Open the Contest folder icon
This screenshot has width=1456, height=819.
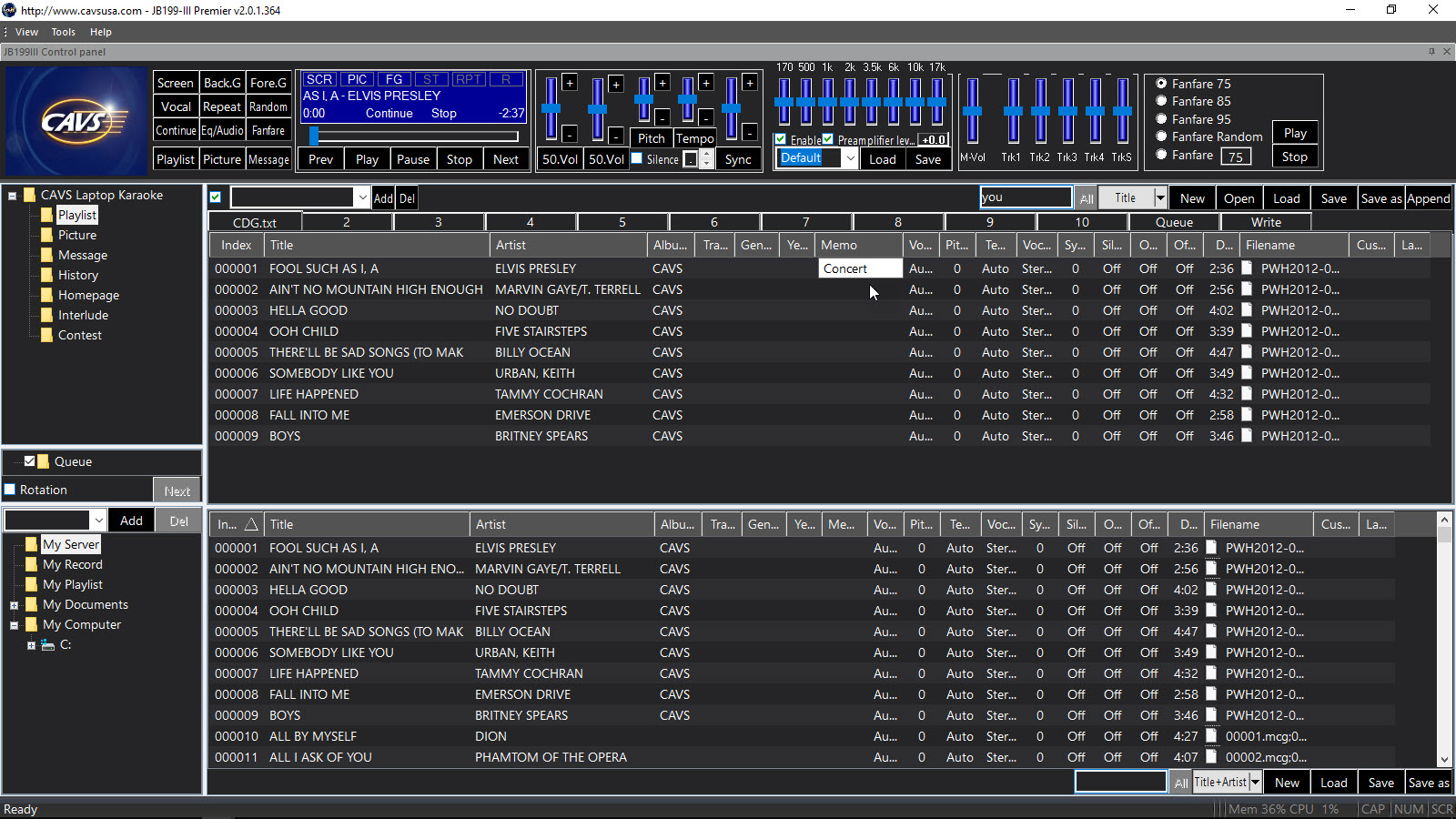[46, 335]
